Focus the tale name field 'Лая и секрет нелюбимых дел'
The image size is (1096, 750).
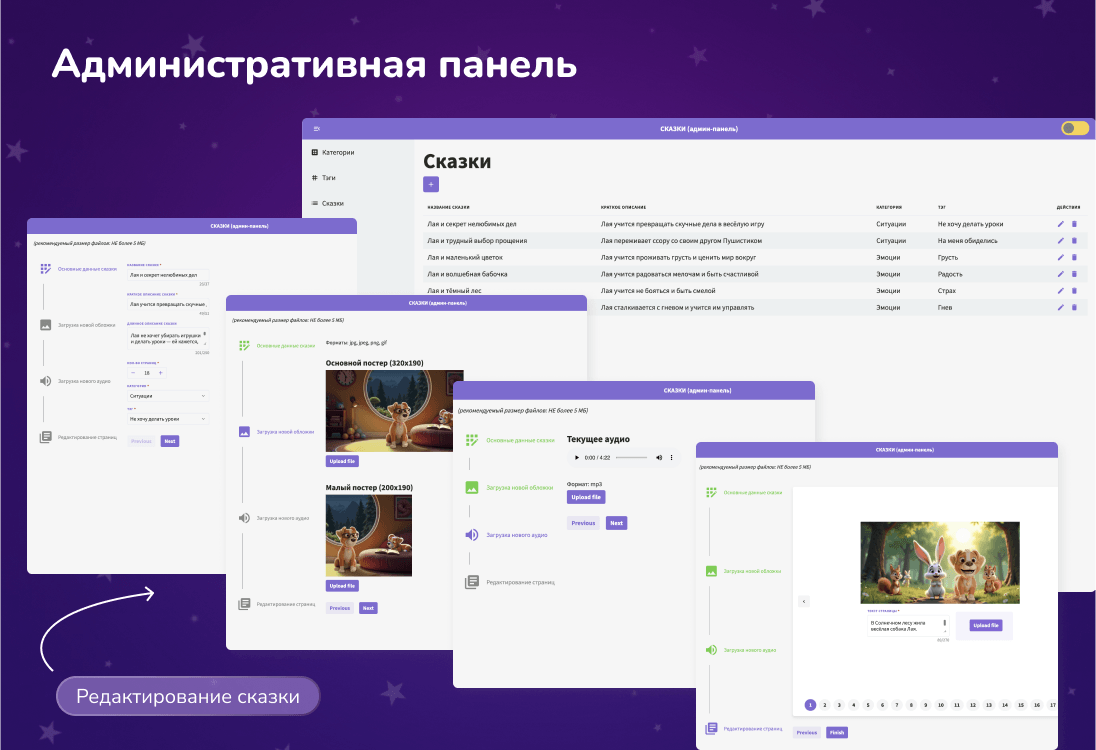[168, 275]
